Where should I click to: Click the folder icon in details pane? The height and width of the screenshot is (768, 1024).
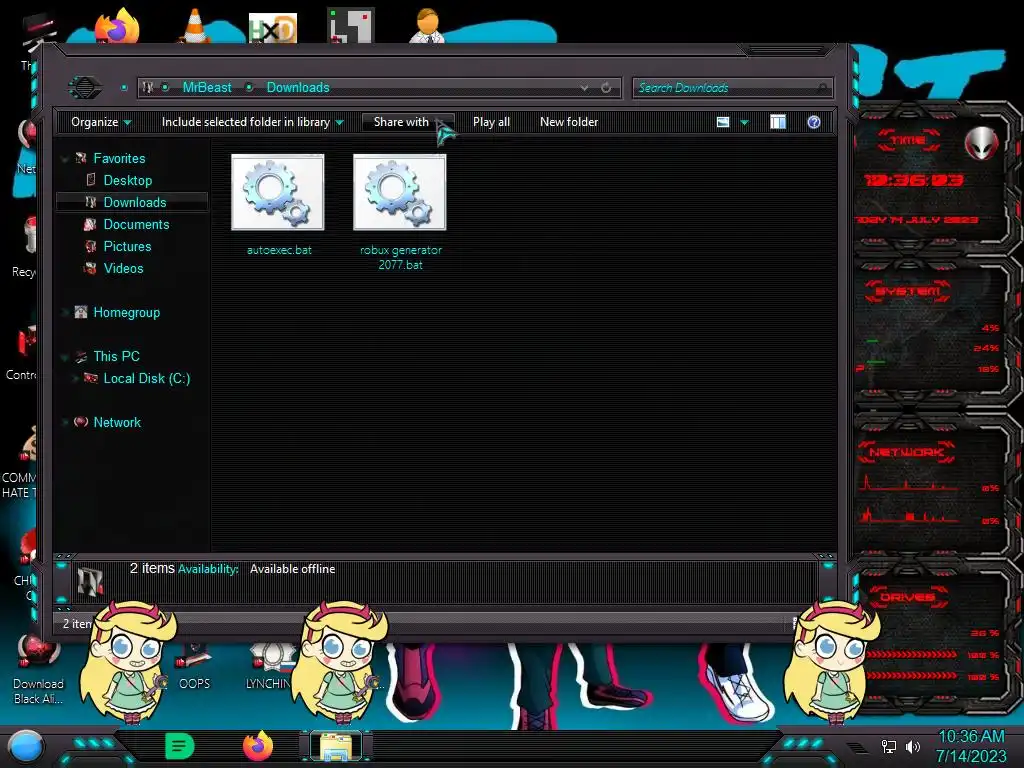90,581
